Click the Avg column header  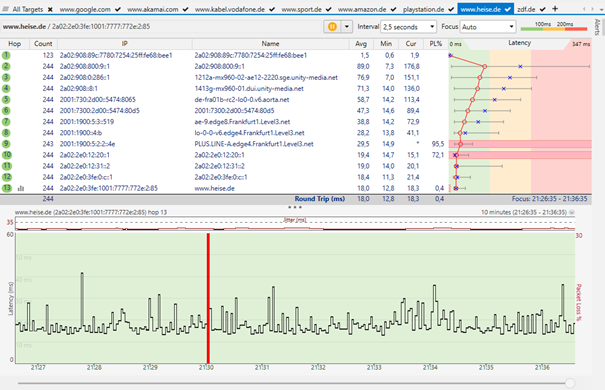coord(361,44)
